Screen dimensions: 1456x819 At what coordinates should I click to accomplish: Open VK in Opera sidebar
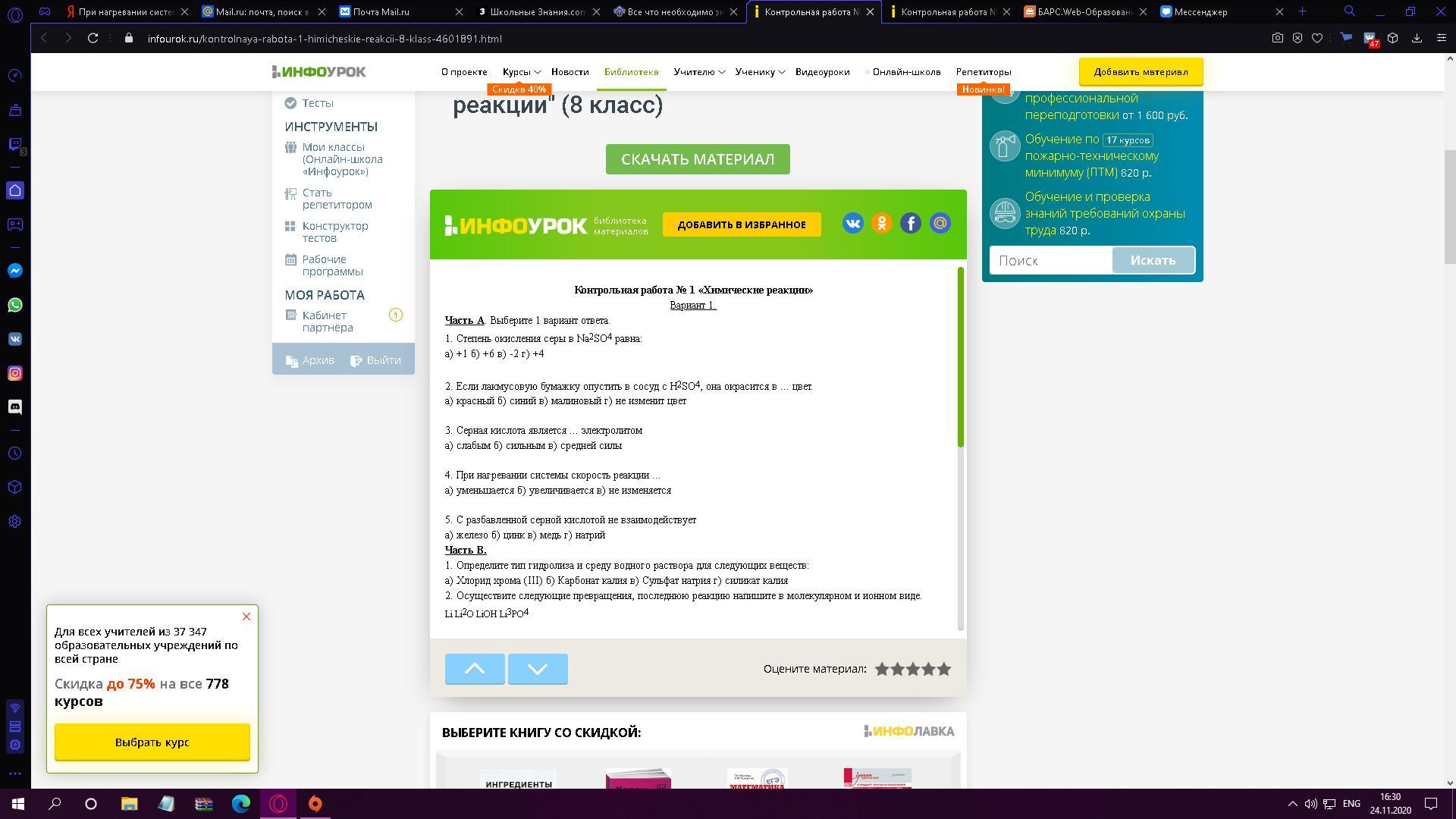pyautogui.click(x=15, y=339)
